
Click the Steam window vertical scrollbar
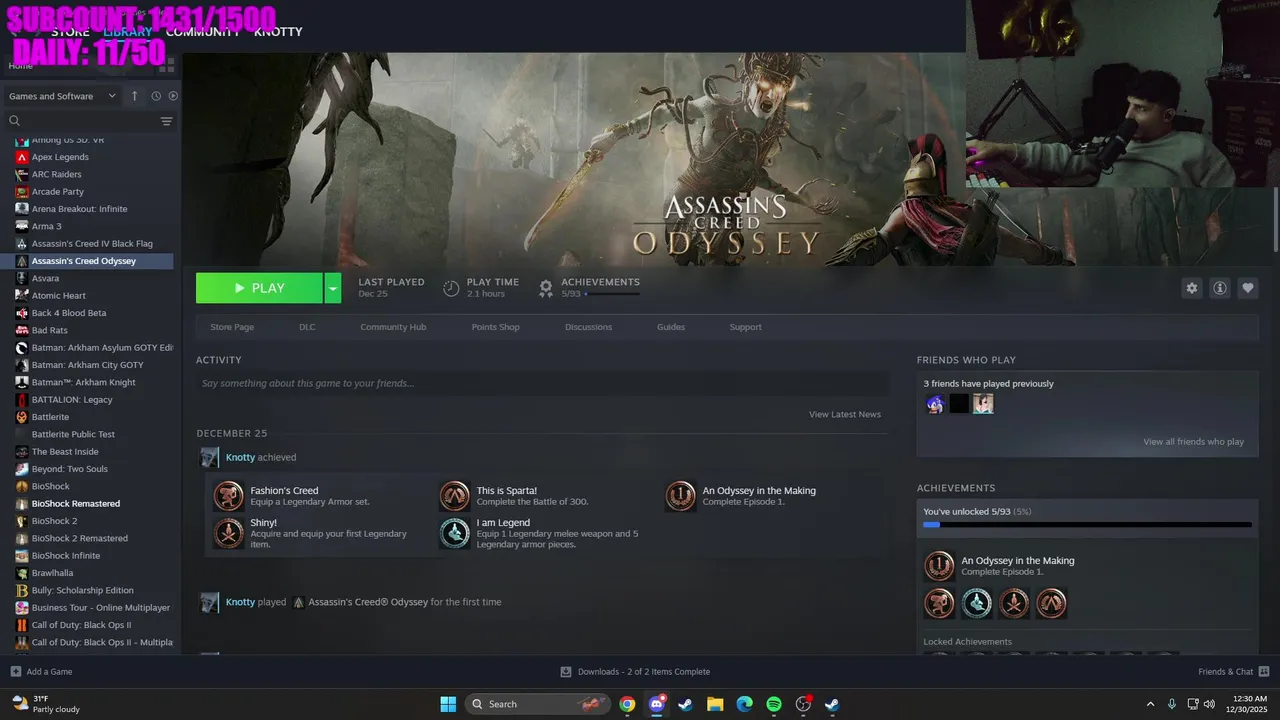(x=1275, y=220)
